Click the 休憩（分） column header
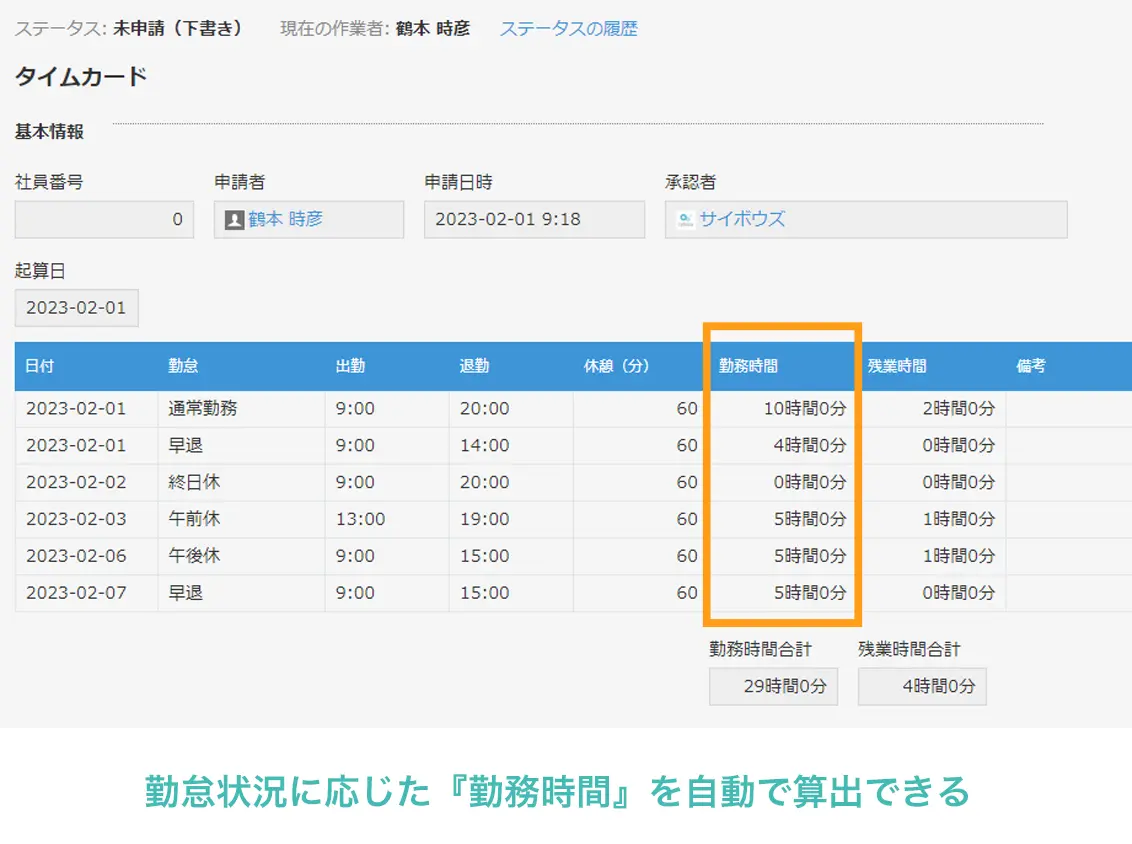This screenshot has height=844, width=1132. coord(617,366)
